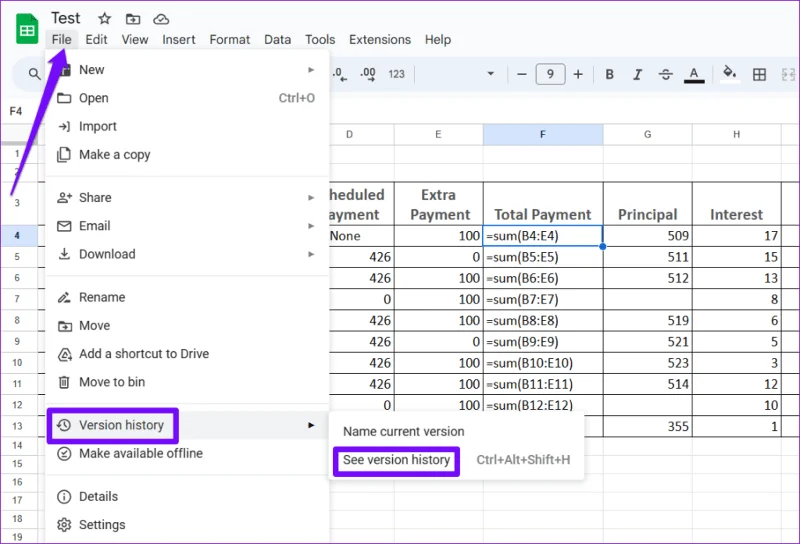Select row 4 header

click(x=17, y=236)
